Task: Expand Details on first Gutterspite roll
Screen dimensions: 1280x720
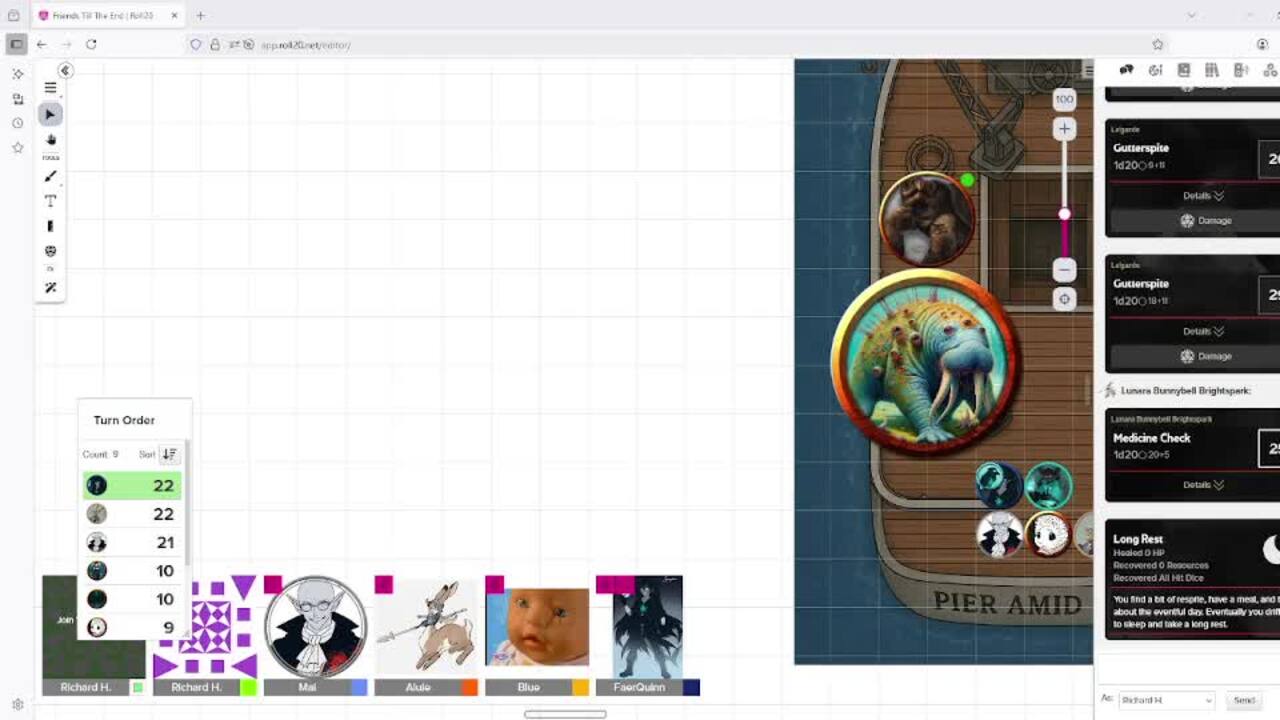Action: (1203, 196)
